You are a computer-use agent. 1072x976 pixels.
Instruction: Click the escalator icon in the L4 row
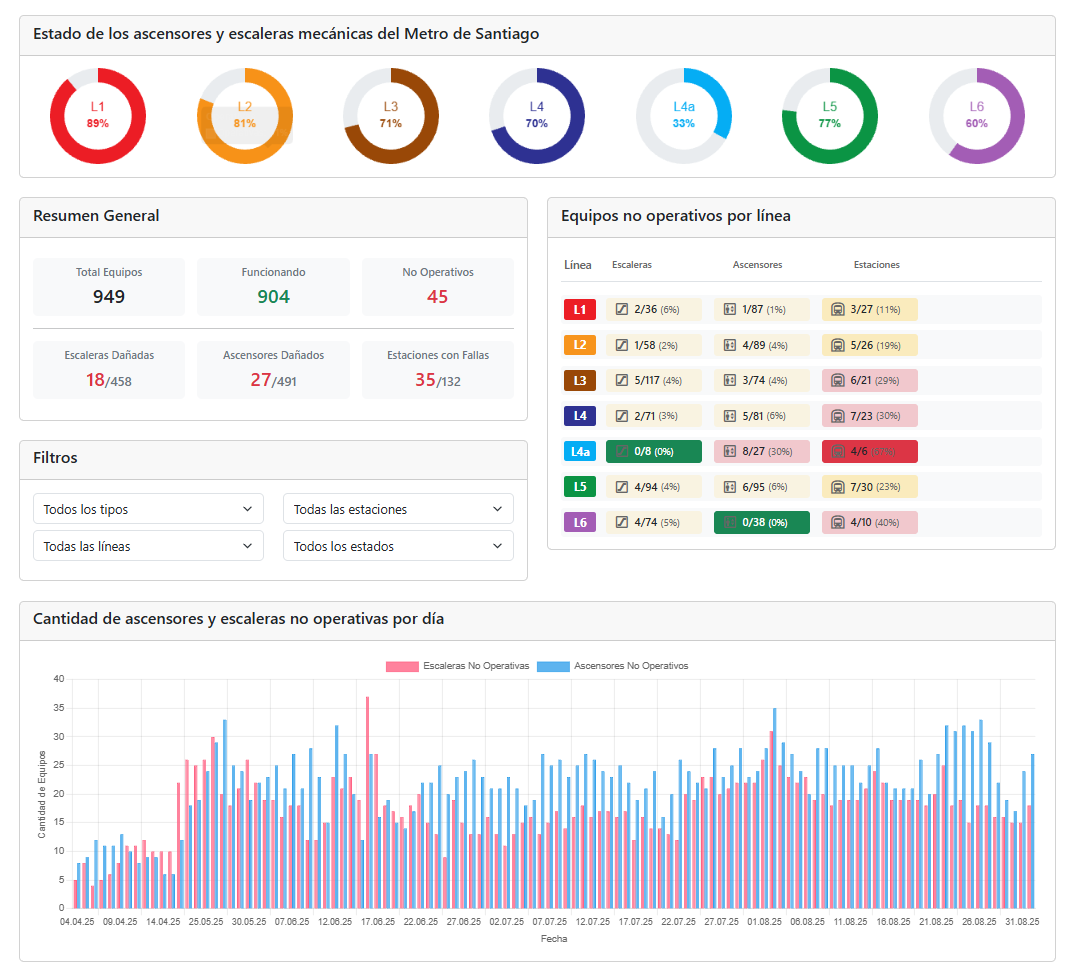621,416
